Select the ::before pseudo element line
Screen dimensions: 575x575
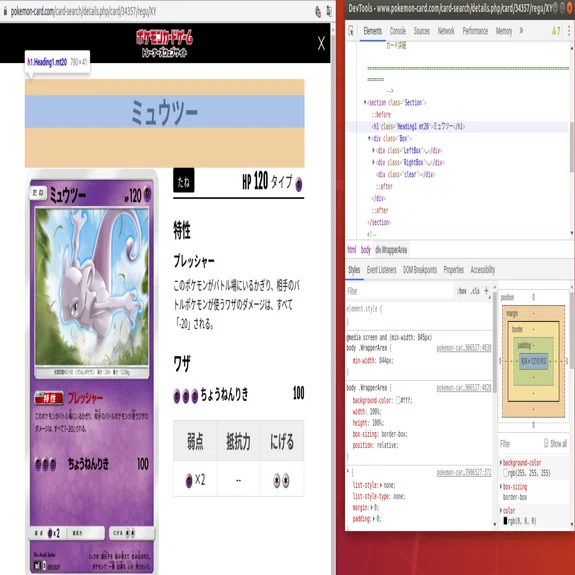[381, 115]
